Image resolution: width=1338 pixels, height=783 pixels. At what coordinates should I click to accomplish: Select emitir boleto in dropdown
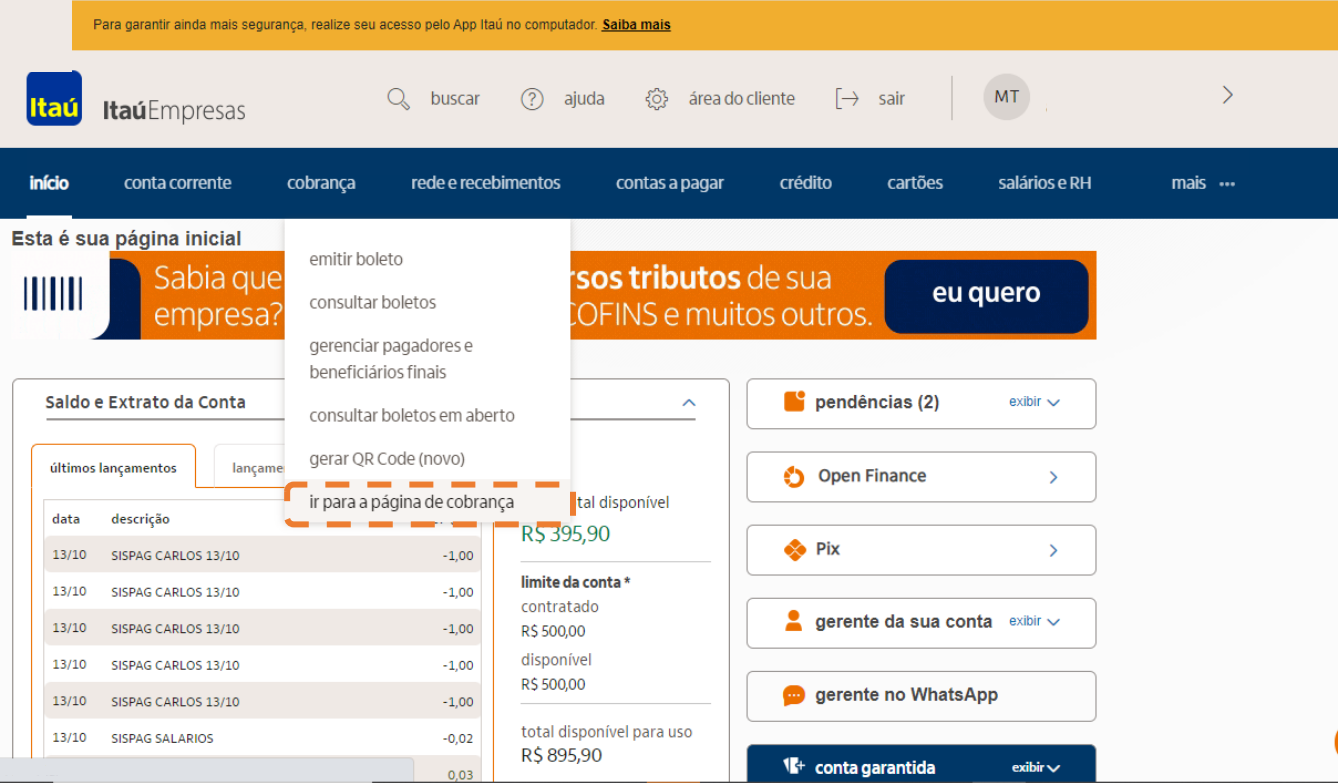[x=356, y=259]
